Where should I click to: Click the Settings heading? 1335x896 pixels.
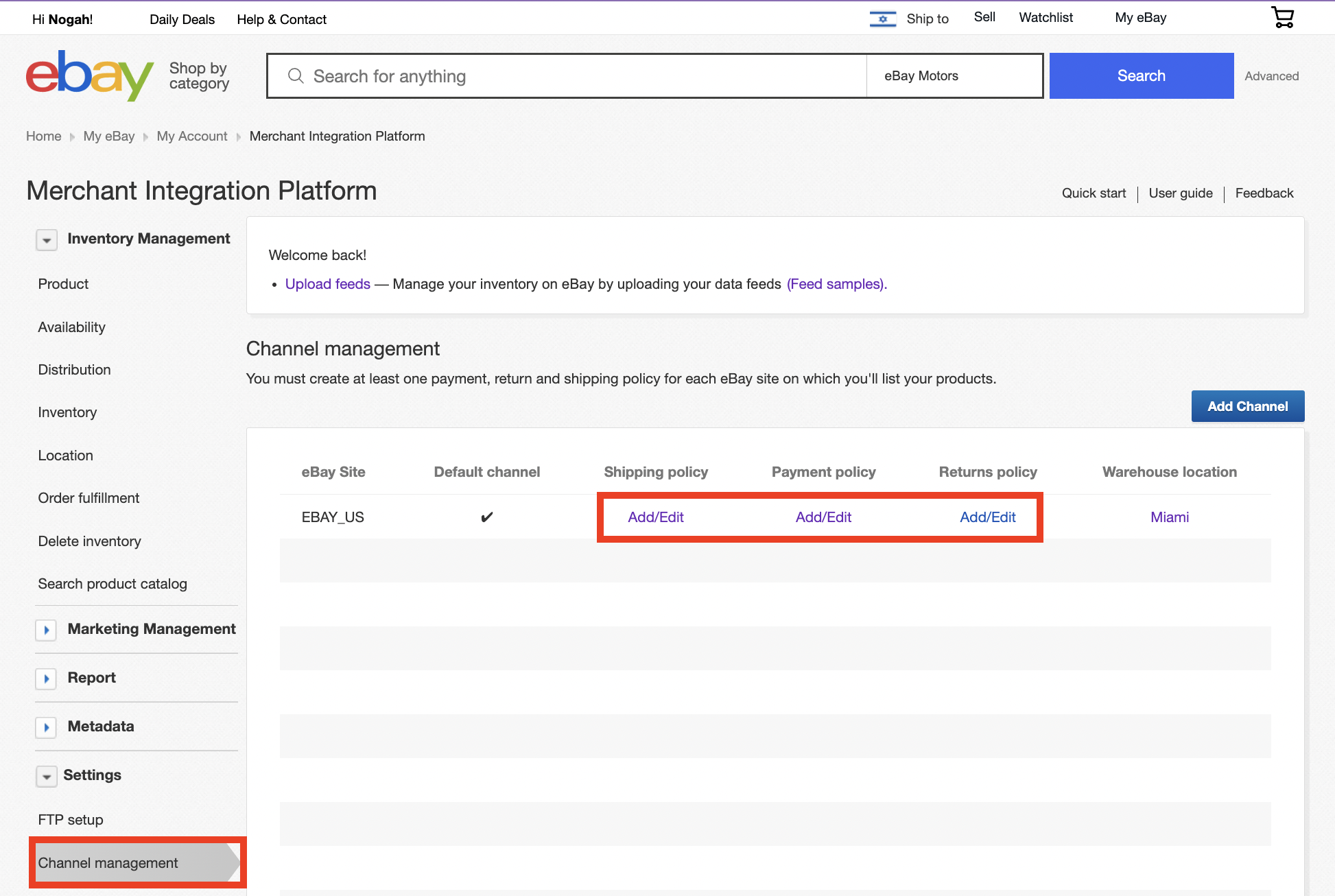92,775
